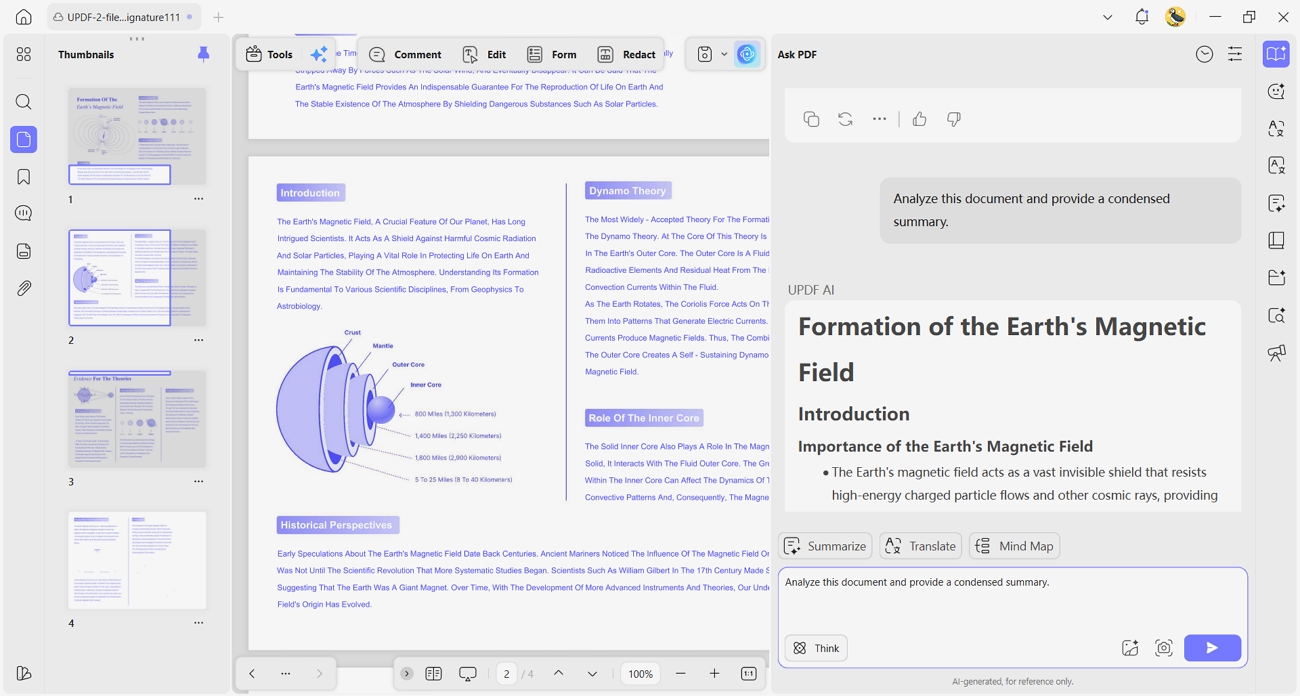Switch to Form mode
The height and width of the screenshot is (696, 1300).
coord(552,55)
